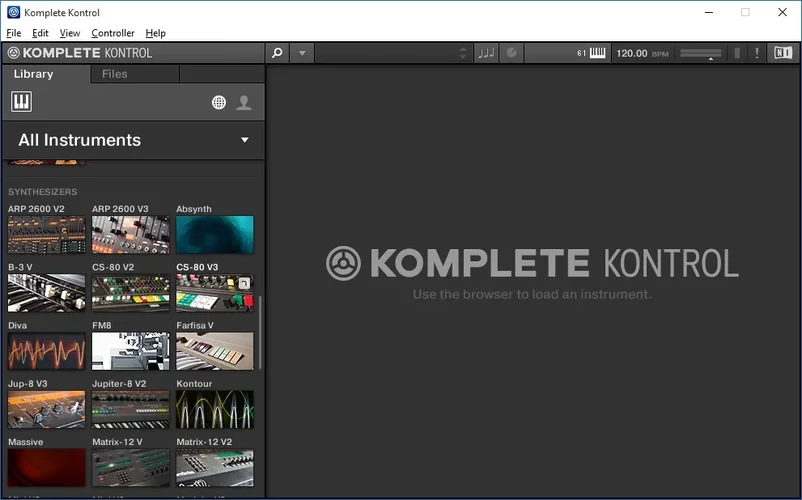Open the Help menu

(155, 33)
